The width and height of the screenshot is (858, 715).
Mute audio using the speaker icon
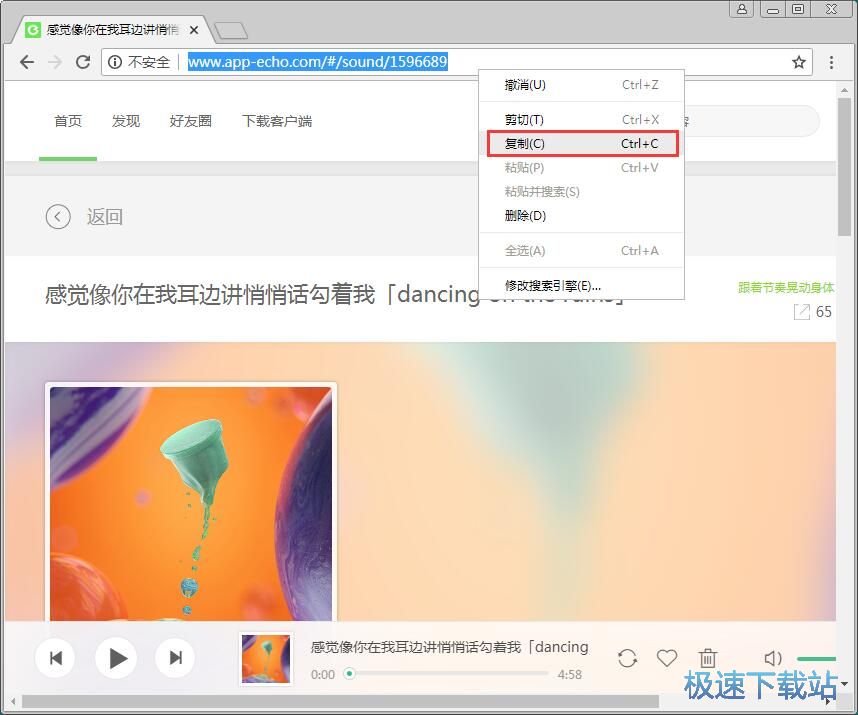pos(773,658)
